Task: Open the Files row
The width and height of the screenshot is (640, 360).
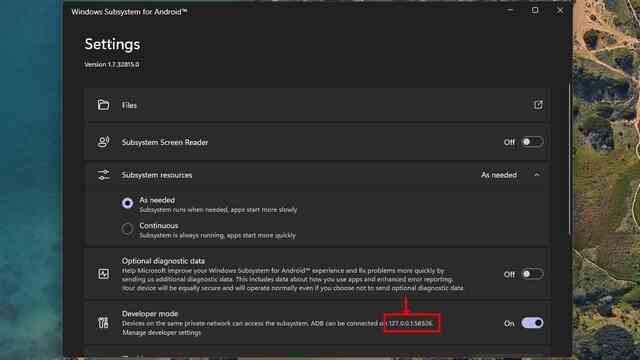Action: point(317,105)
